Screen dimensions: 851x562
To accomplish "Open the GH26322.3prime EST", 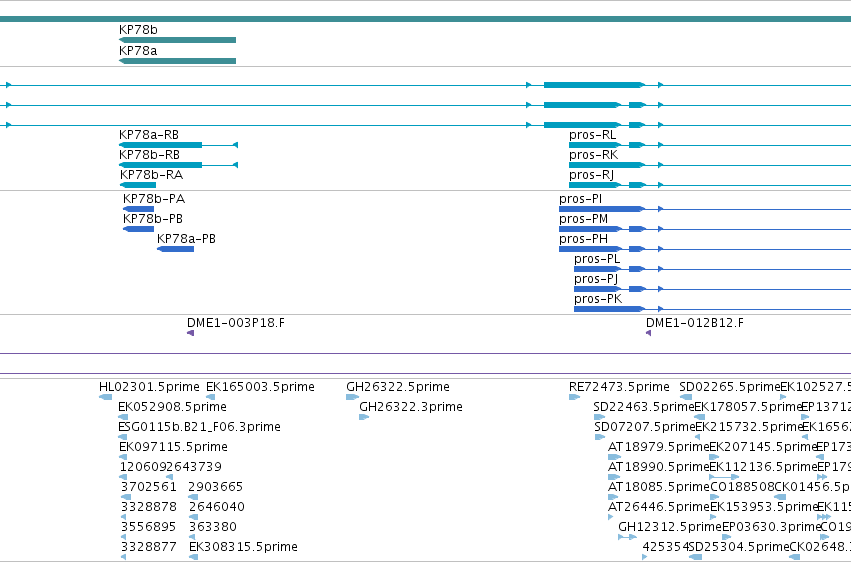I will pos(364,417).
